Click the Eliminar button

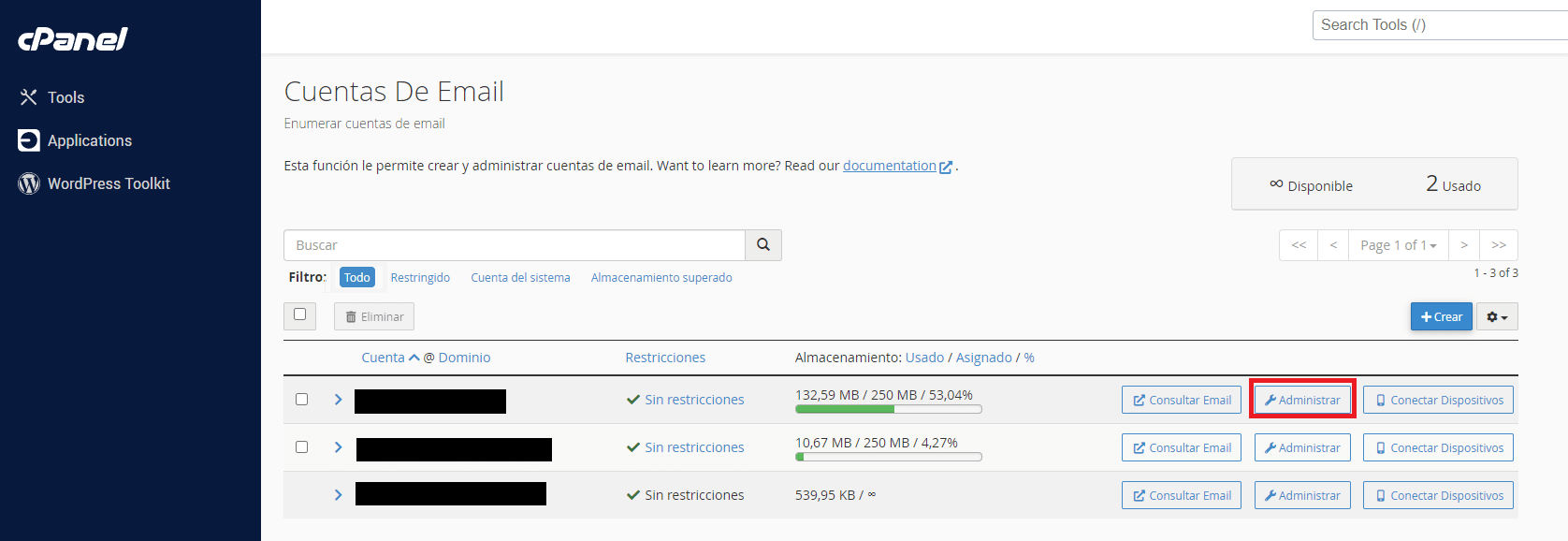[x=374, y=316]
